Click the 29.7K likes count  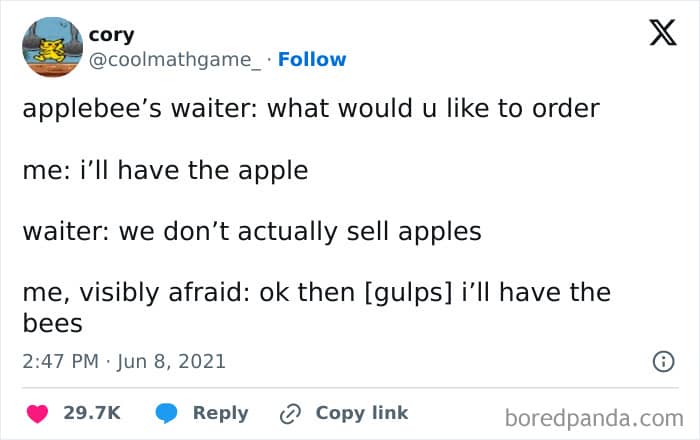tap(92, 413)
